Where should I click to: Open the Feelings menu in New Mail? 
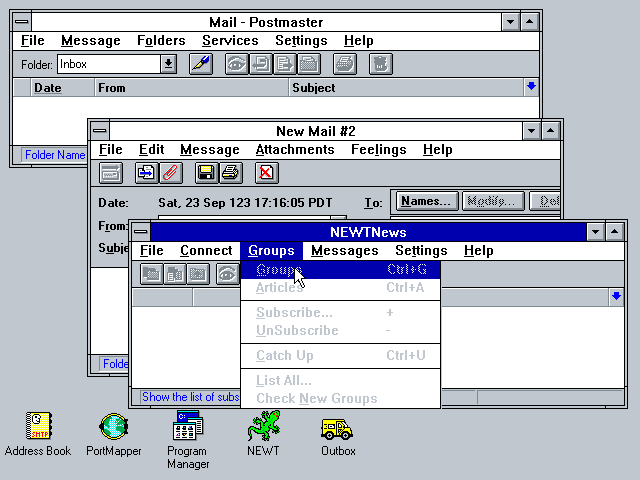coord(379,149)
